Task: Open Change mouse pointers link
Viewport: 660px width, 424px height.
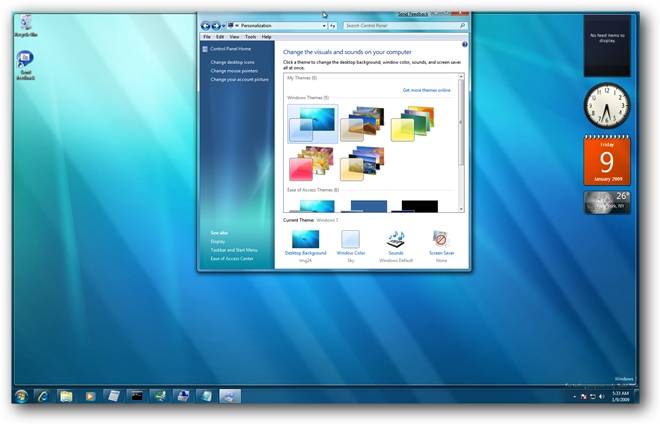Action: click(x=234, y=71)
